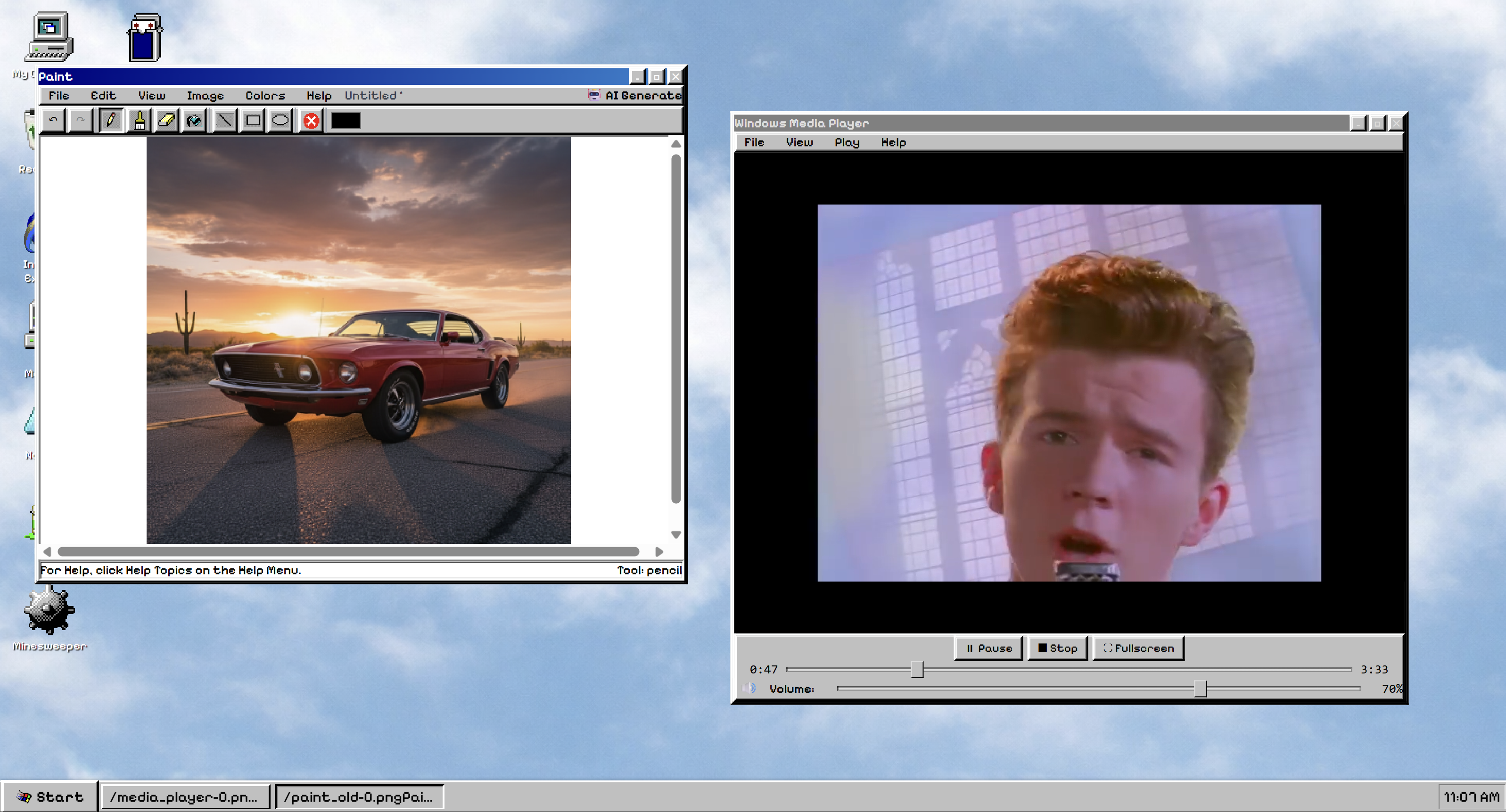The height and width of the screenshot is (812, 1506).
Task: Open the Media Player Play menu
Action: click(847, 142)
